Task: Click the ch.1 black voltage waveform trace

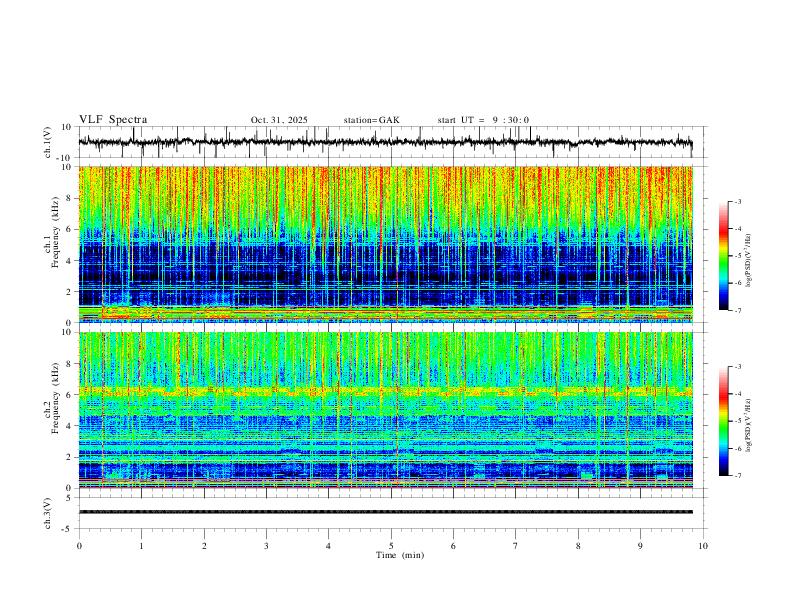Action: click(385, 142)
